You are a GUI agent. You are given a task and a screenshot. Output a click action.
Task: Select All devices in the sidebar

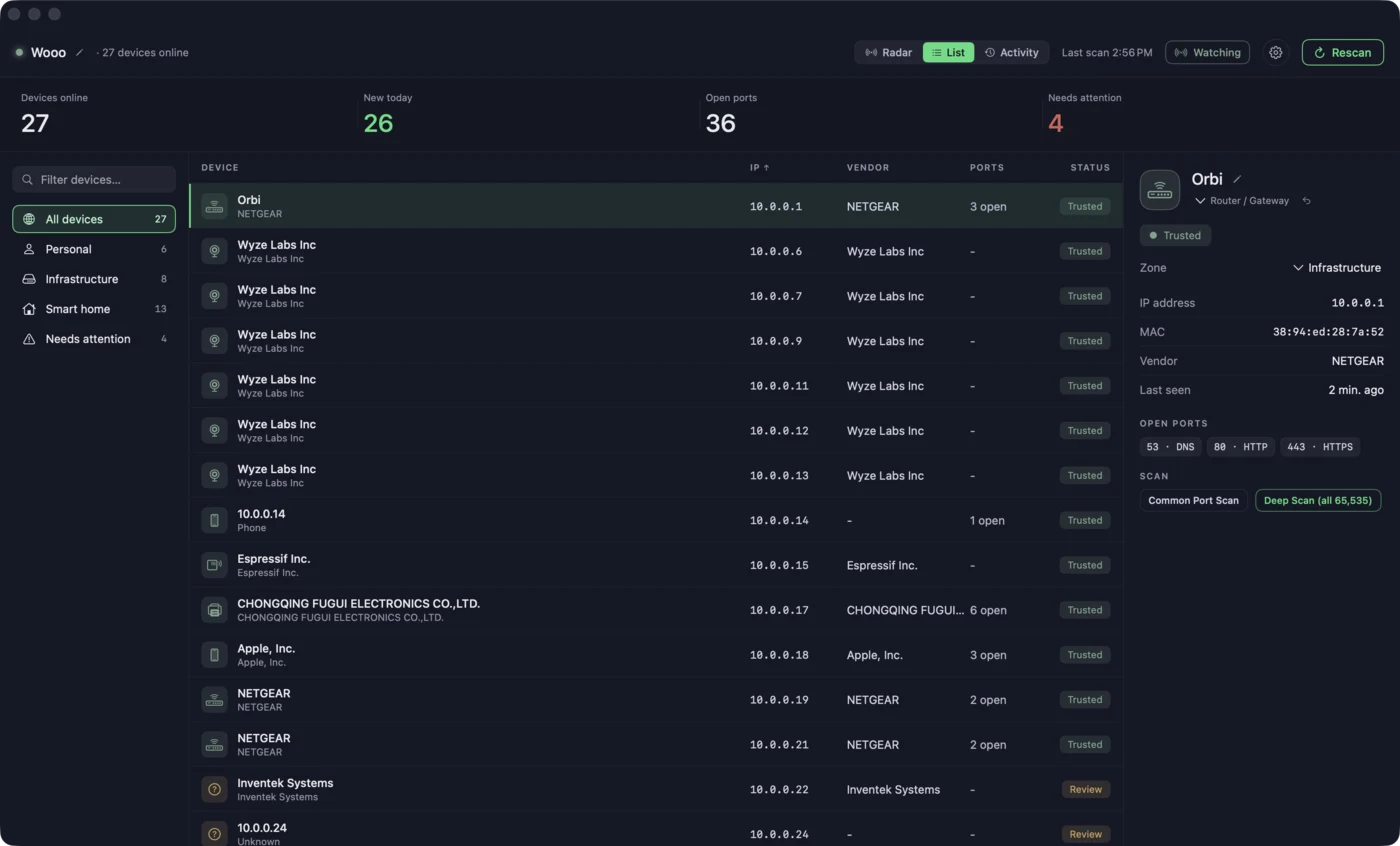coord(94,219)
